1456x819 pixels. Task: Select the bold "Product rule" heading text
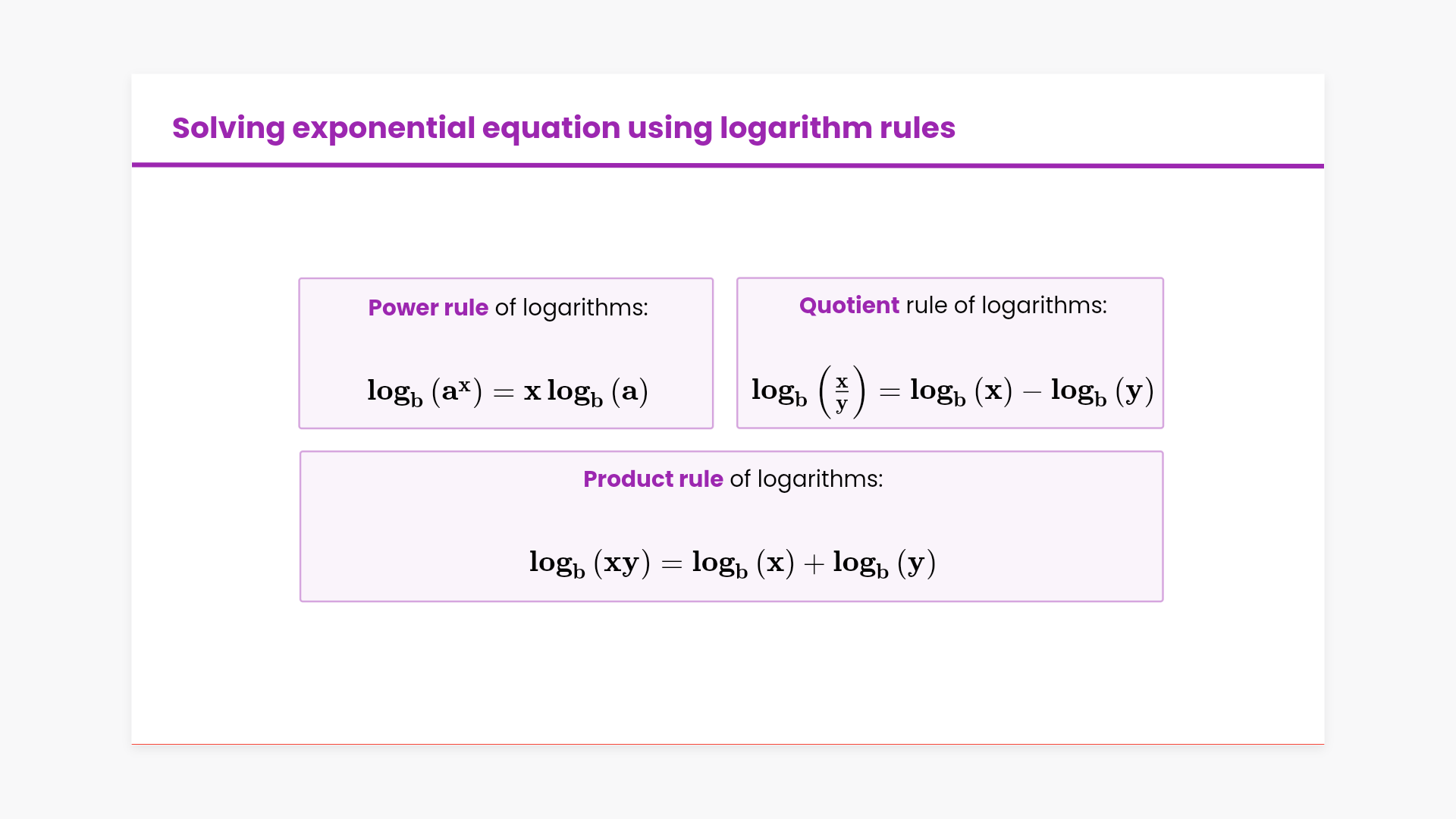(653, 479)
